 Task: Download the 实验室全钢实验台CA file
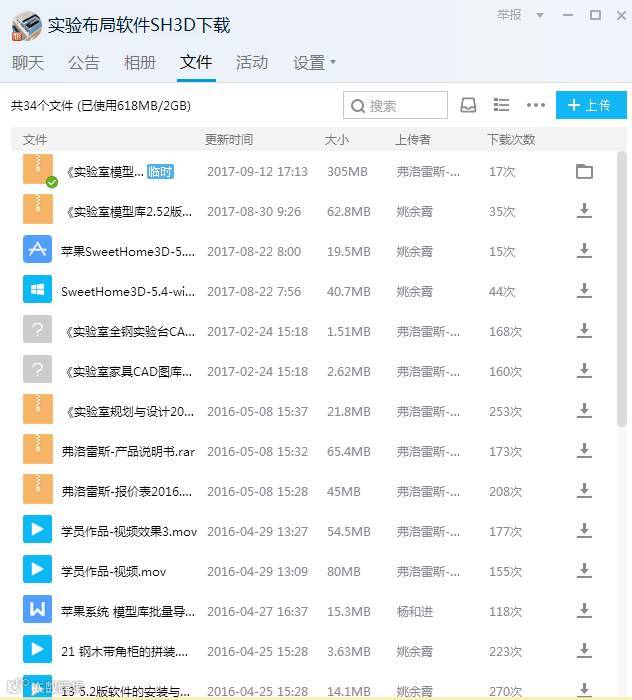584,331
